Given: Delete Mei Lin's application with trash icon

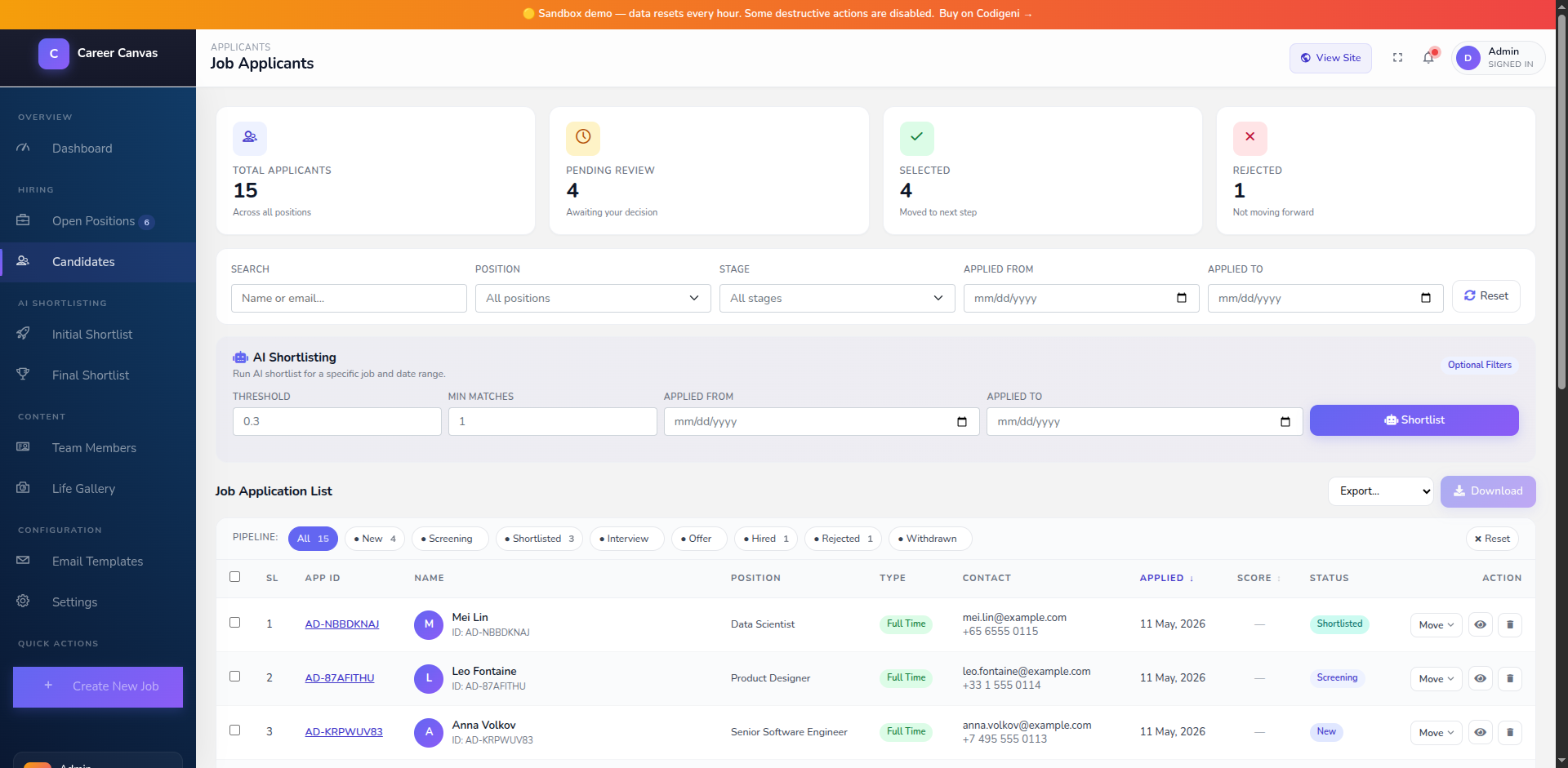Looking at the screenshot, I should point(1509,624).
